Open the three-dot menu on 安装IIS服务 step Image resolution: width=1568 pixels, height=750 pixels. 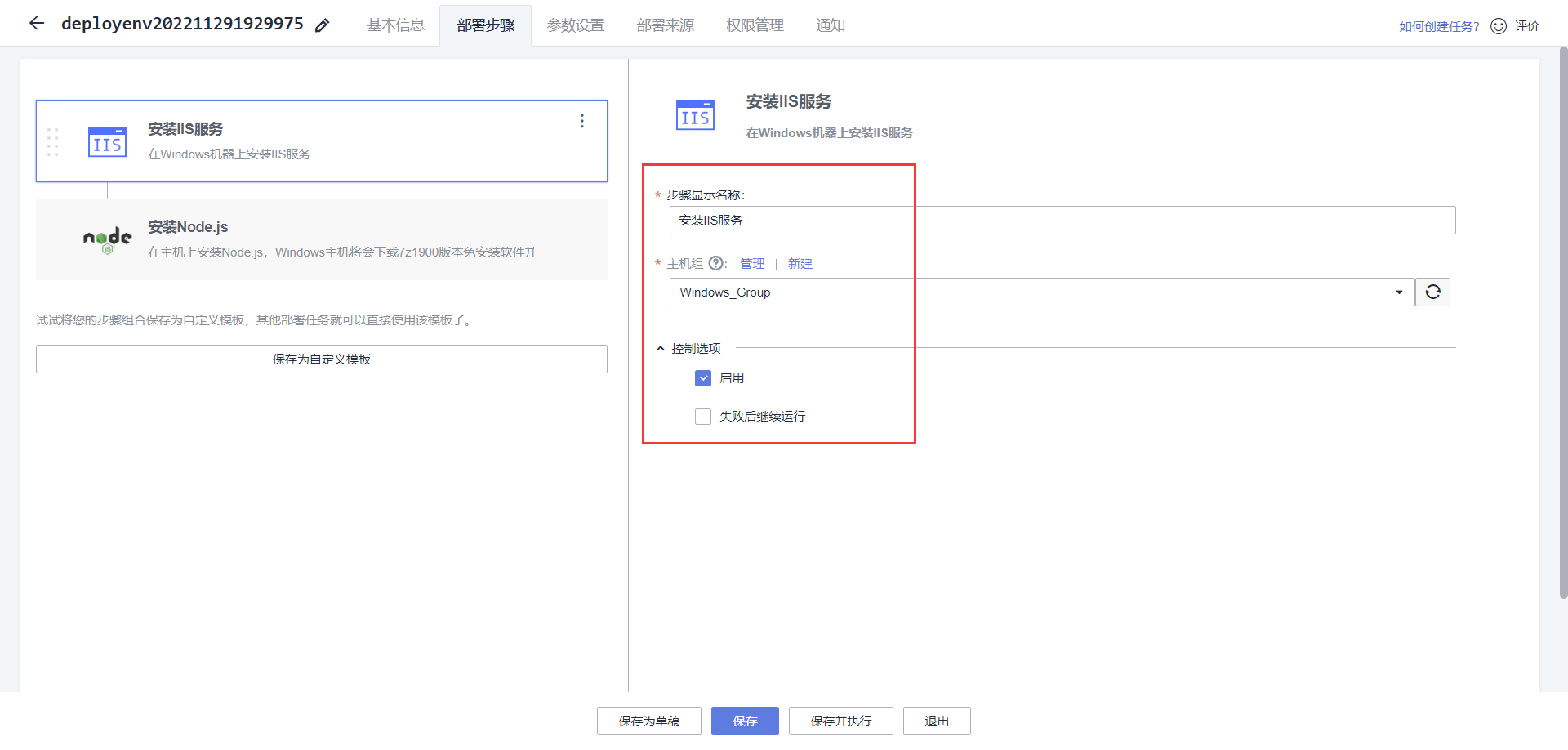click(581, 120)
